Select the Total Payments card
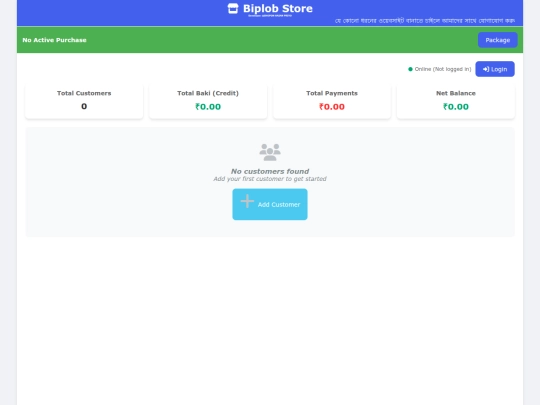The image size is (540, 405). coord(332,102)
